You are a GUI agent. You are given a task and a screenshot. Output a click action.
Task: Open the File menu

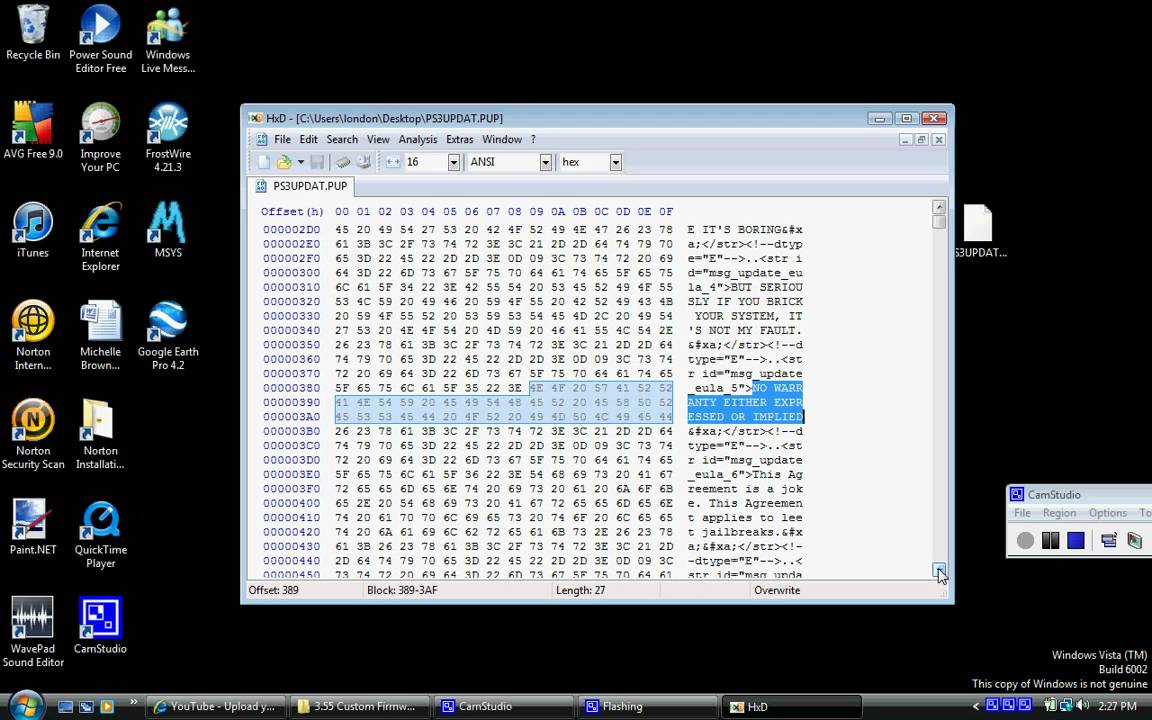click(283, 140)
